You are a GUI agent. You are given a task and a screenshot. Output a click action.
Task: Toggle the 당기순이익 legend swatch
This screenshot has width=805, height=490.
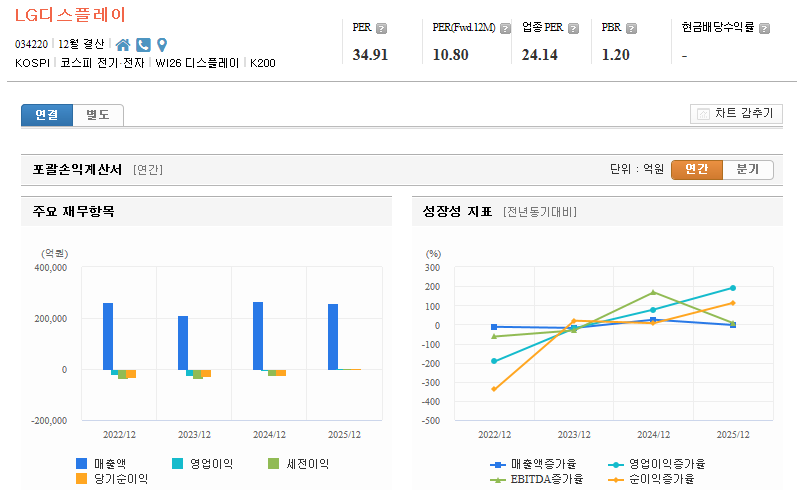click(x=81, y=479)
